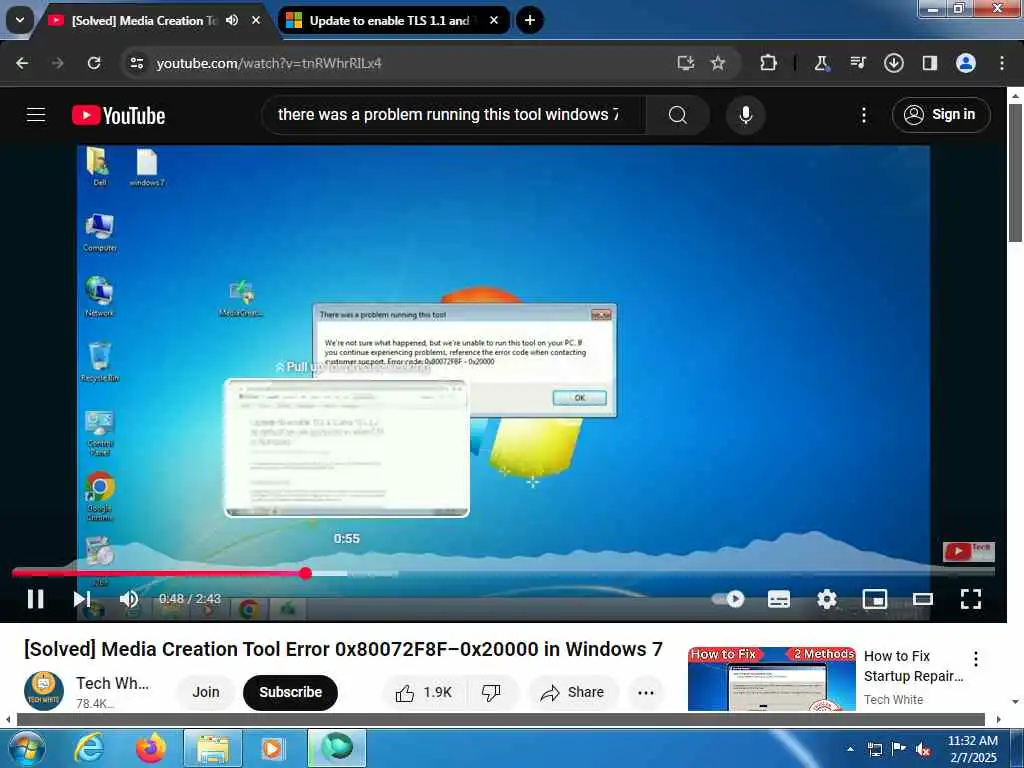Toggle the browser side panel
The width and height of the screenshot is (1024, 768).
[x=929, y=63]
